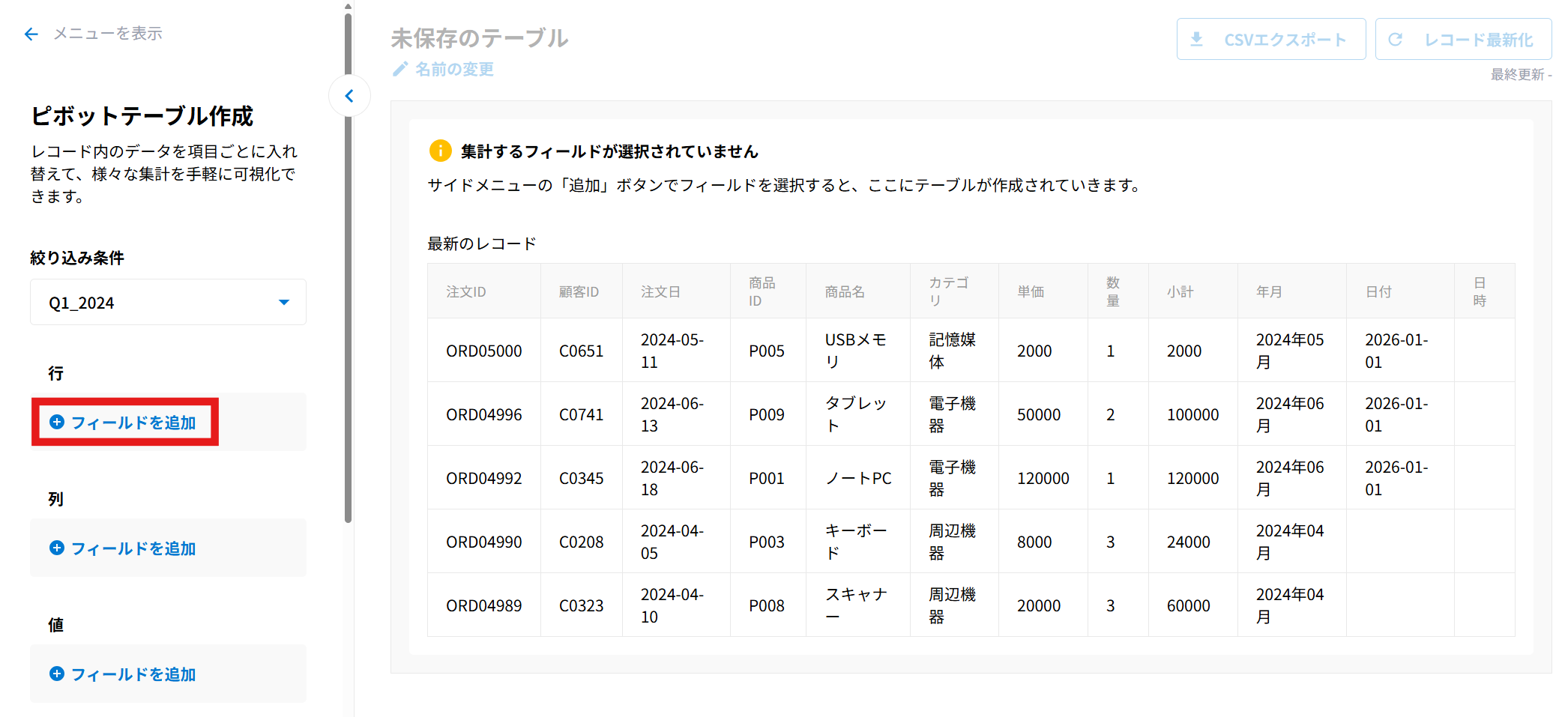Click the yellow info icon in notice
The width and height of the screenshot is (1568, 717).
pos(440,151)
